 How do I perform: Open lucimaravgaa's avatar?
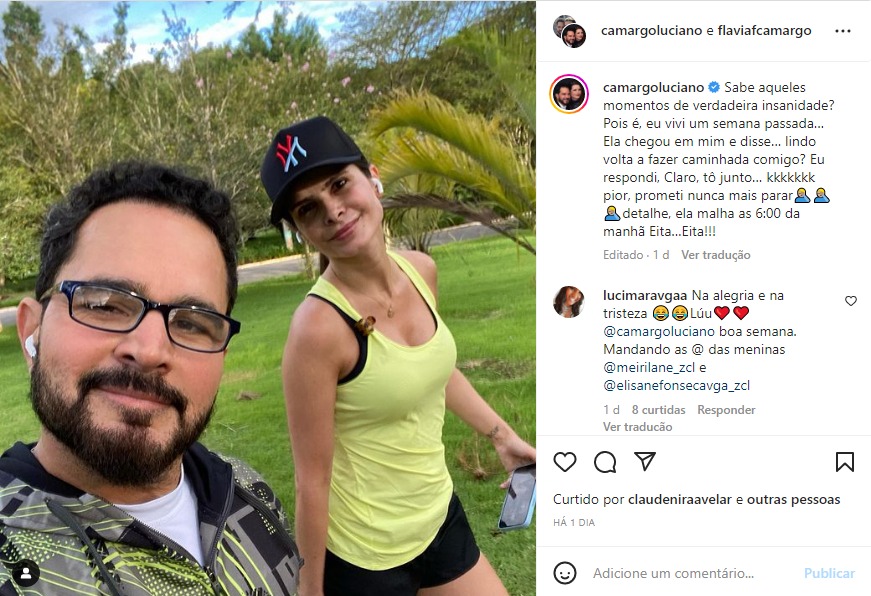(569, 302)
